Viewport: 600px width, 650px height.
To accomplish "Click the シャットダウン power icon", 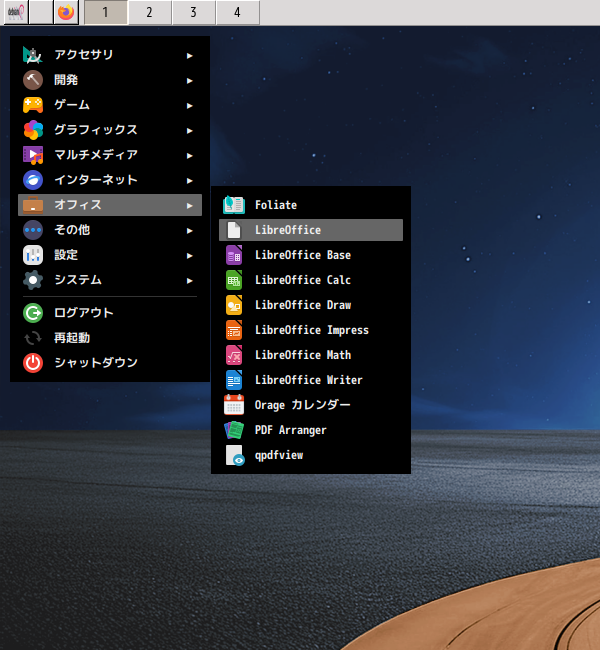I will click(x=33, y=363).
